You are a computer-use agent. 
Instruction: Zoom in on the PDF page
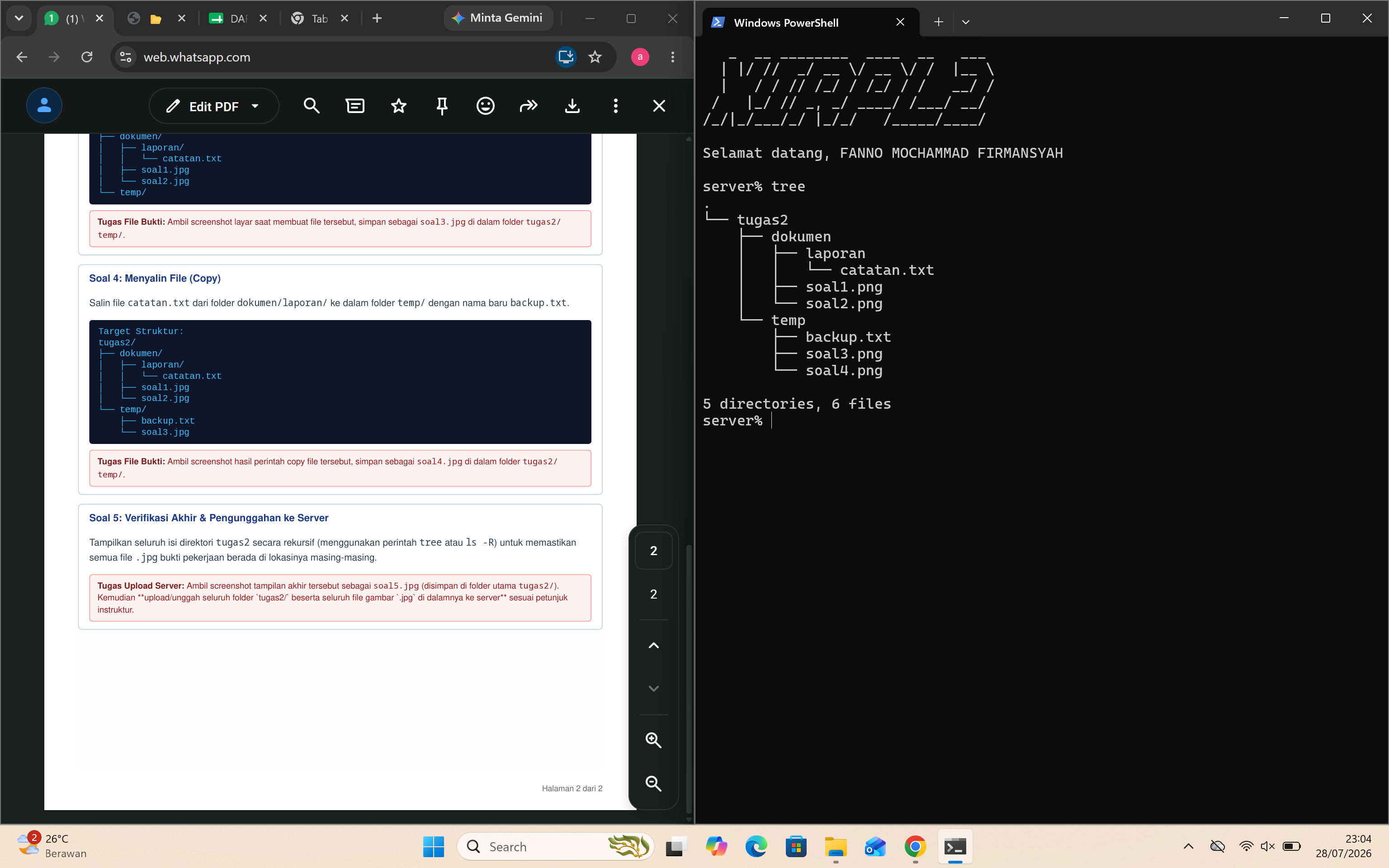(654, 740)
